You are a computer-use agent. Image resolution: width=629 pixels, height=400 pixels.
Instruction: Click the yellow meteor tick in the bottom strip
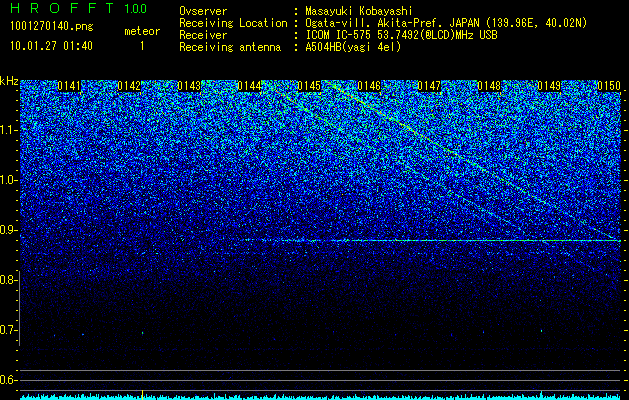point(142,395)
